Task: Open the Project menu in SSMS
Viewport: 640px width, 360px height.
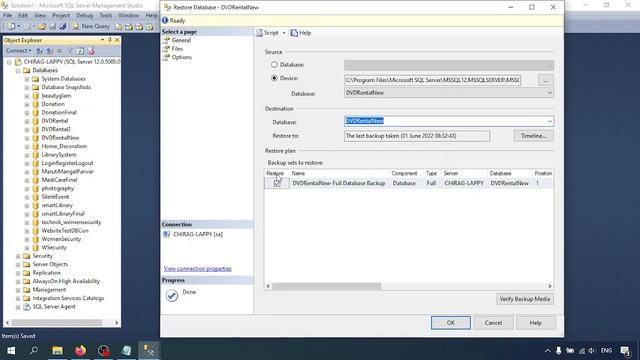Action: [61, 15]
